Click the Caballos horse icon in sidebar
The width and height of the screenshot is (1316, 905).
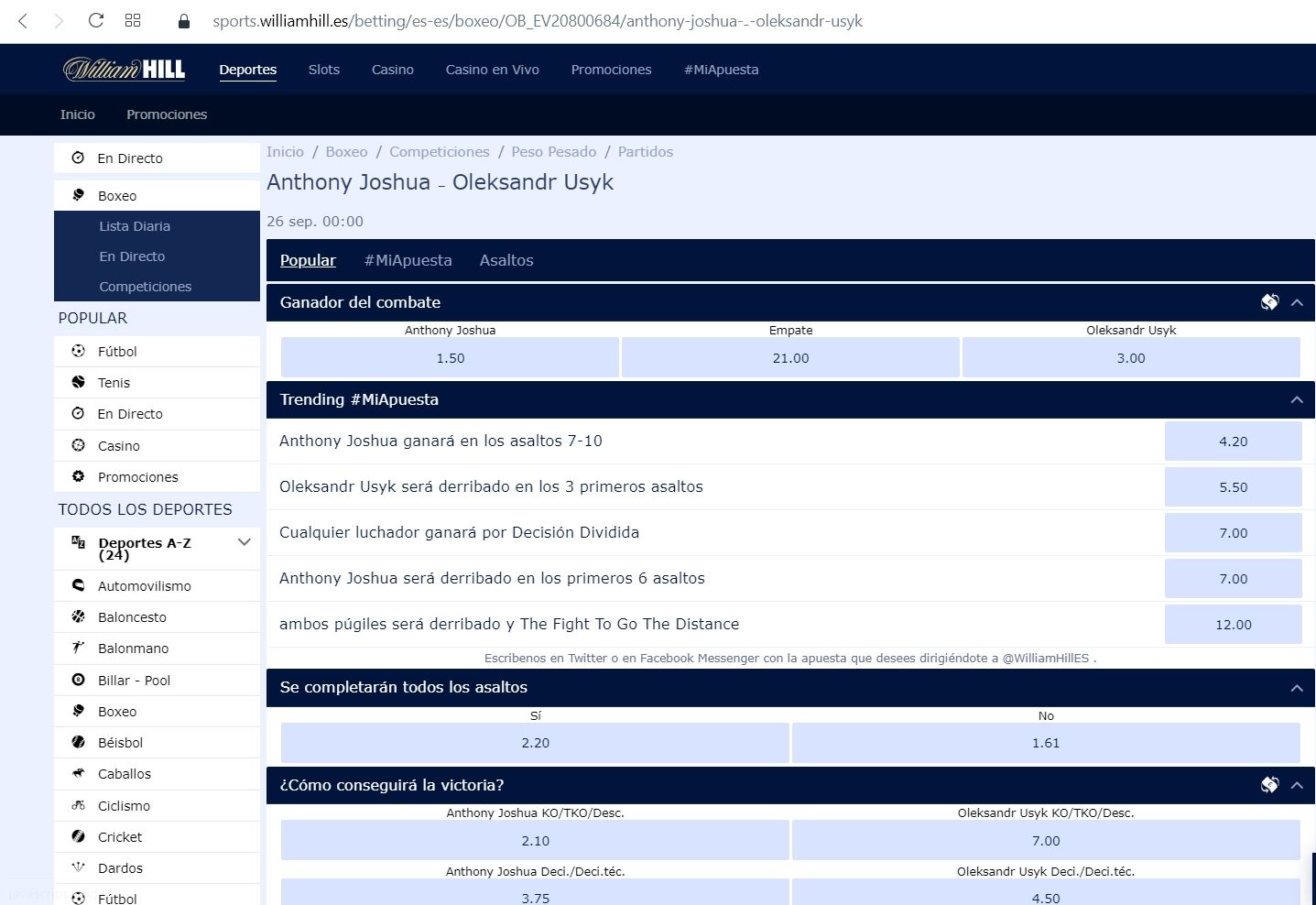(x=79, y=774)
